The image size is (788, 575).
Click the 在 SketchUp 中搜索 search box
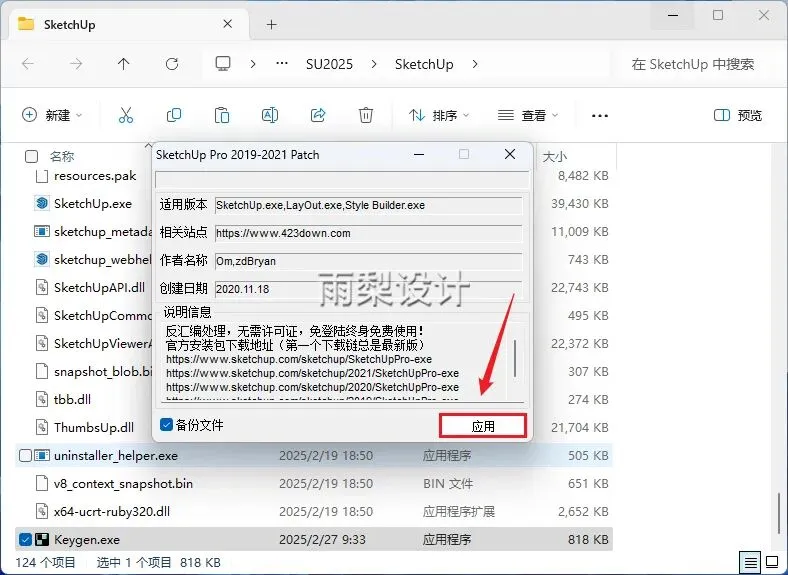[x=693, y=64]
